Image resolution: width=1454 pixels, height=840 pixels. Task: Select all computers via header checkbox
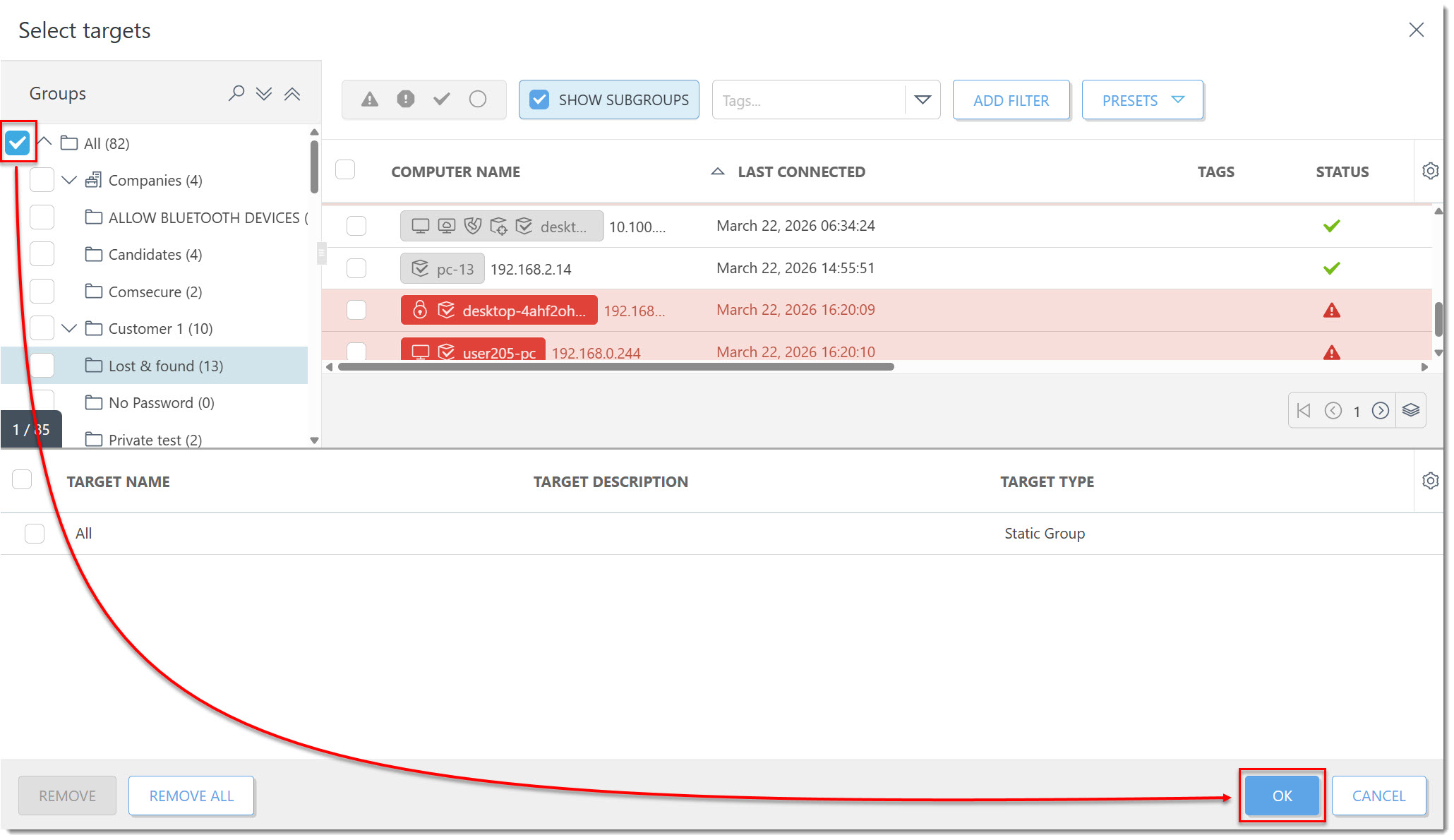(x=345, y=170)
